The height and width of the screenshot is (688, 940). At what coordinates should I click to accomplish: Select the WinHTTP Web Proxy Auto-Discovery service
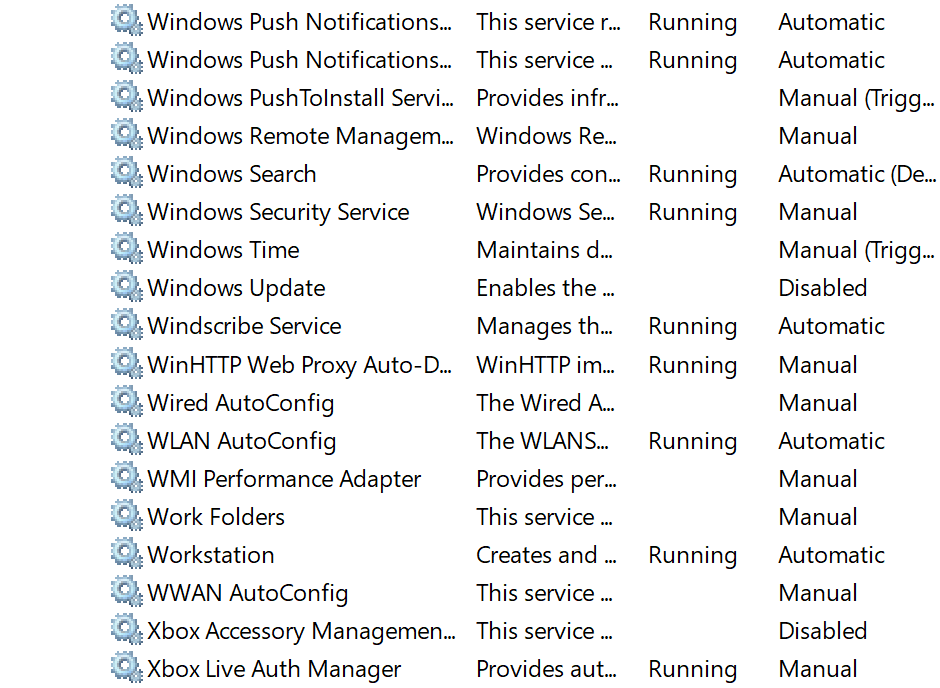pos(299,365)
